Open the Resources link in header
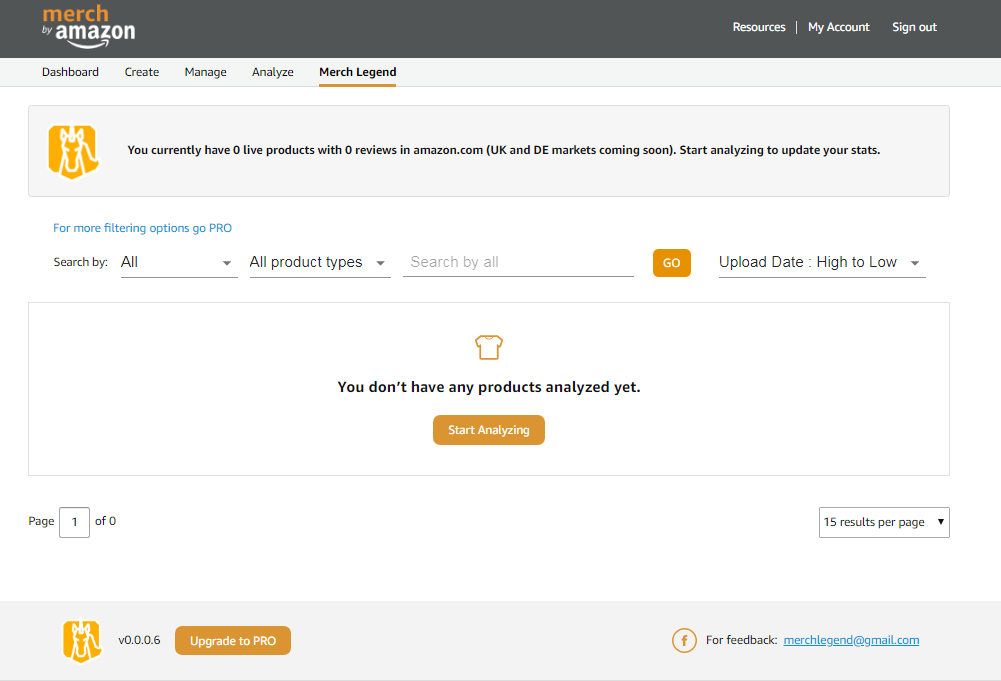This screenshot has height=681, width=1001. click(759, 27)
